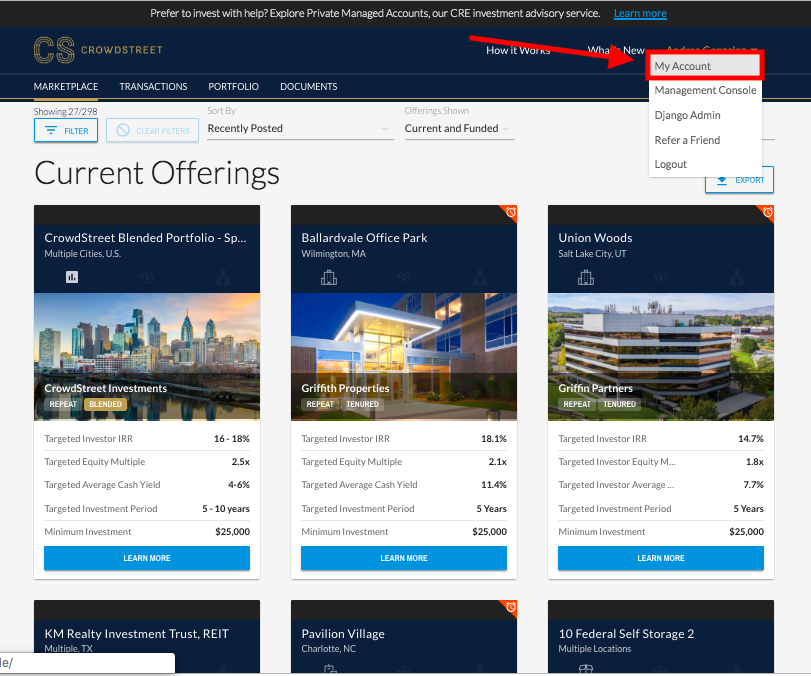Click the dimmed hierarchy icon on Ballardvale card
The height and width of the screenshot is (676, 811).
pos(480,278)
